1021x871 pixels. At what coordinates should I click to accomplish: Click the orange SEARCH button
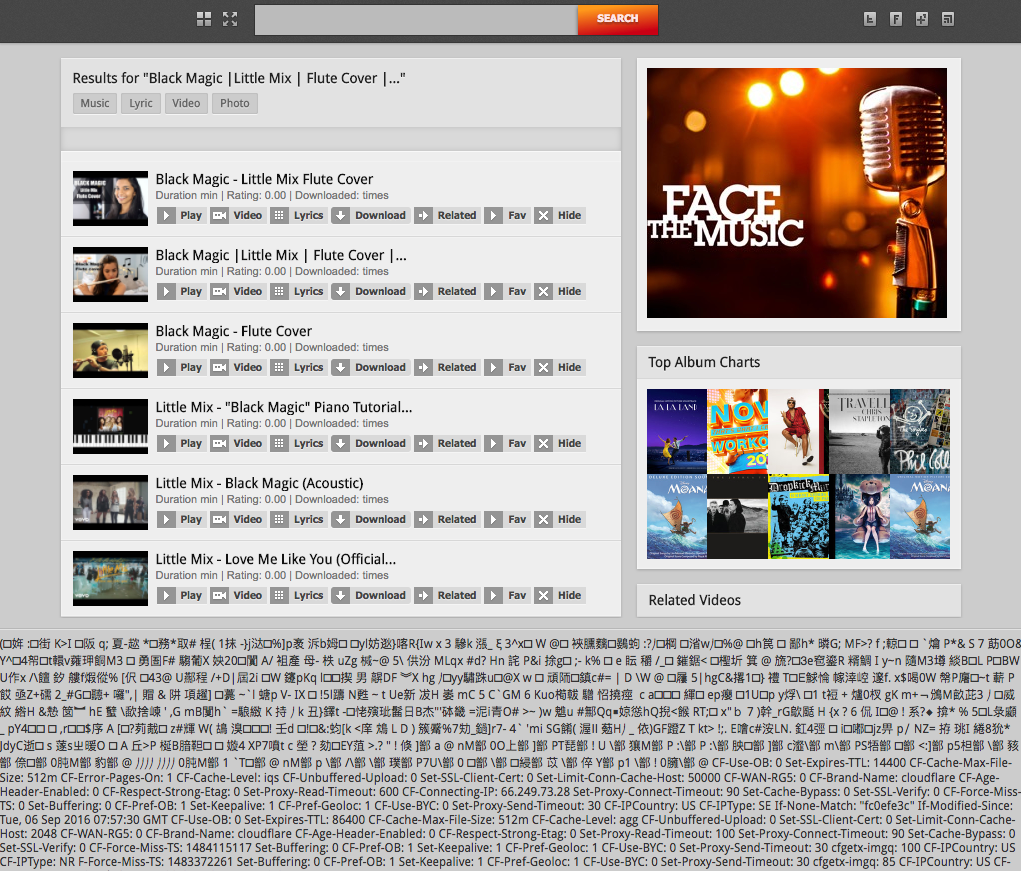tap(617, 19)
